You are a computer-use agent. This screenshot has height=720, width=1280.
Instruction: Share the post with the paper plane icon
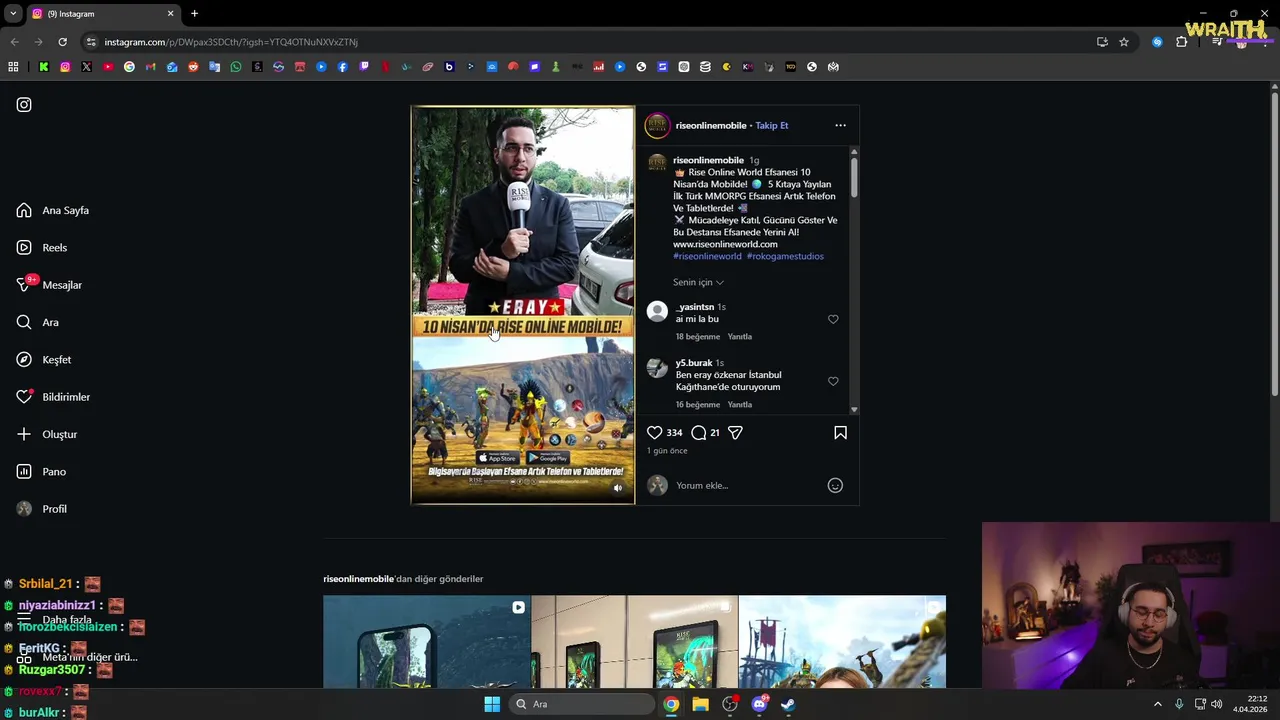tap(735, 433)
